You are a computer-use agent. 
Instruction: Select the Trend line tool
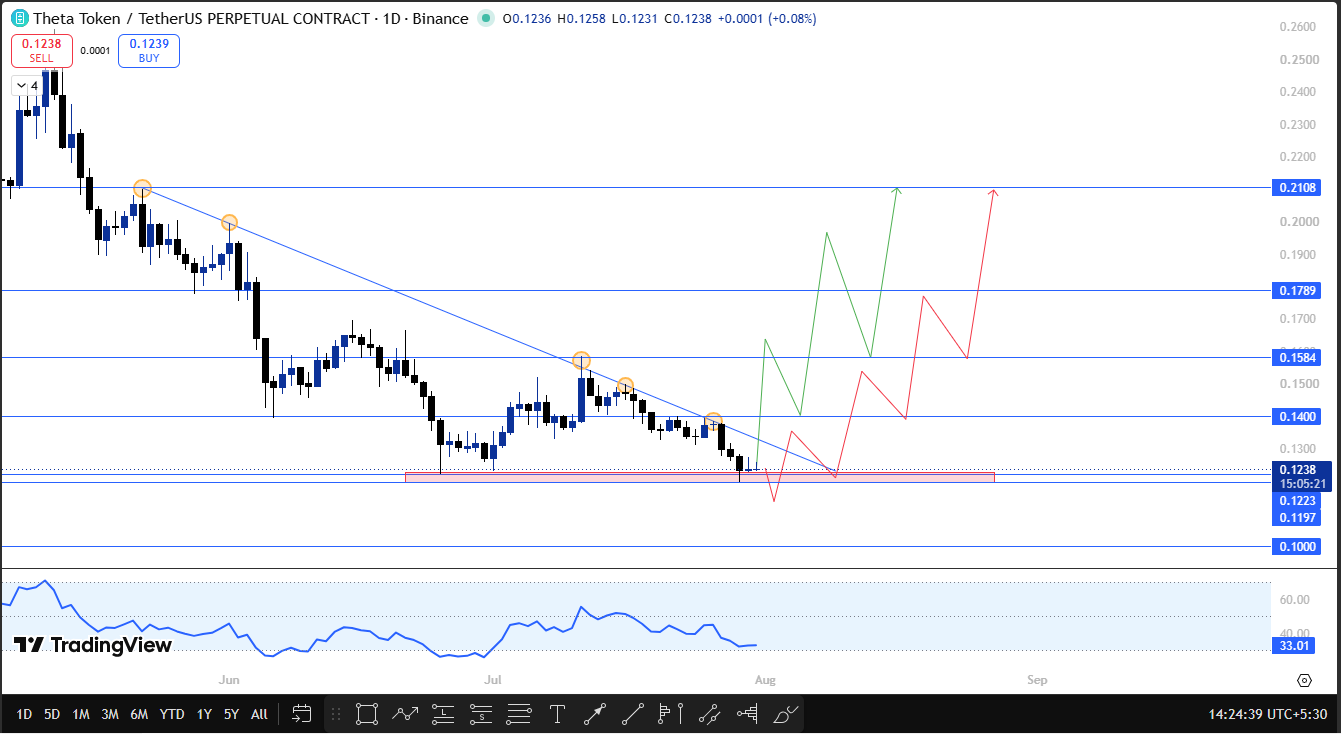[x=633, y=714]
